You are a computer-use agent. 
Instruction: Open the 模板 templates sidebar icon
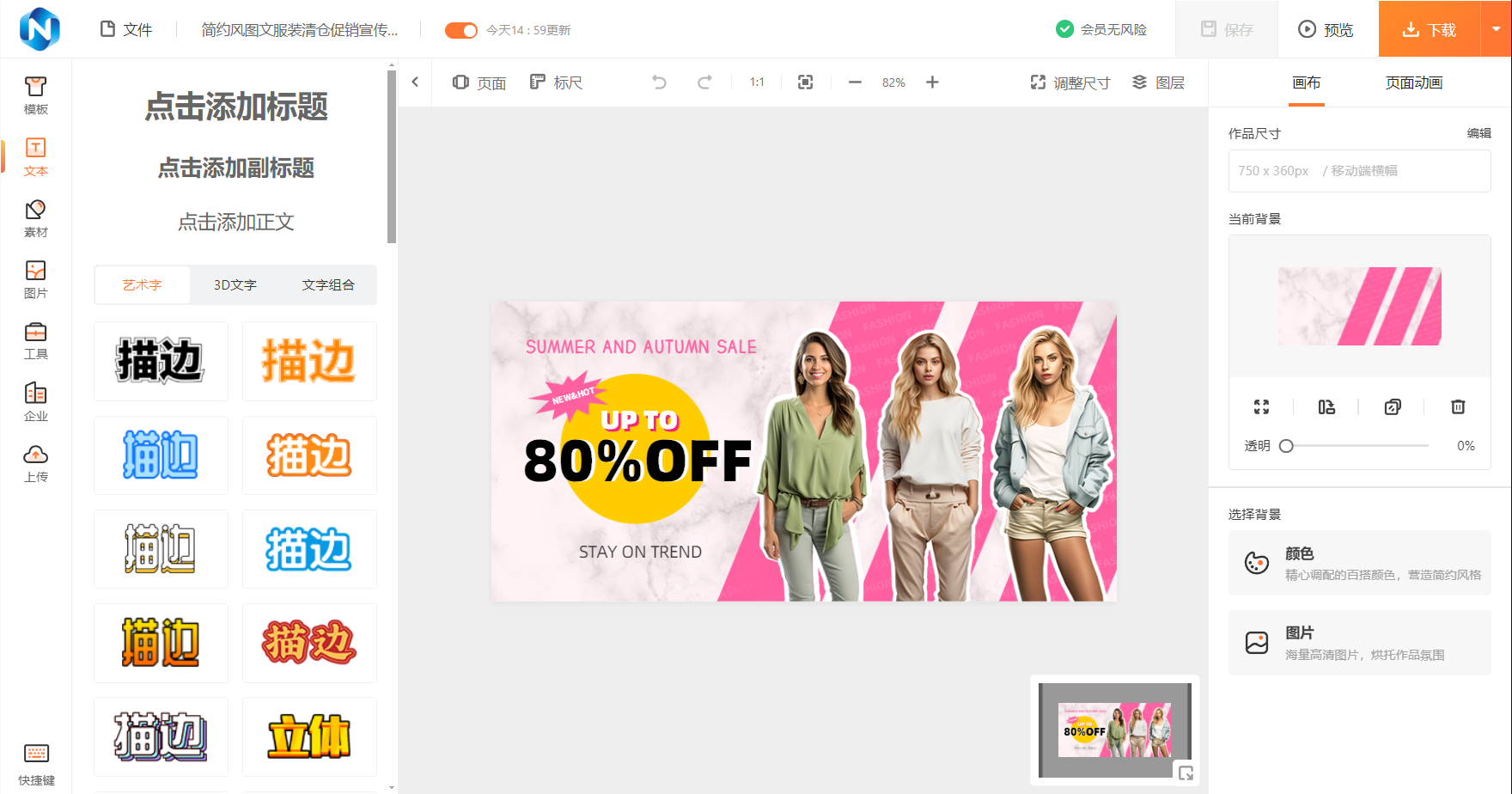(35, 95)
